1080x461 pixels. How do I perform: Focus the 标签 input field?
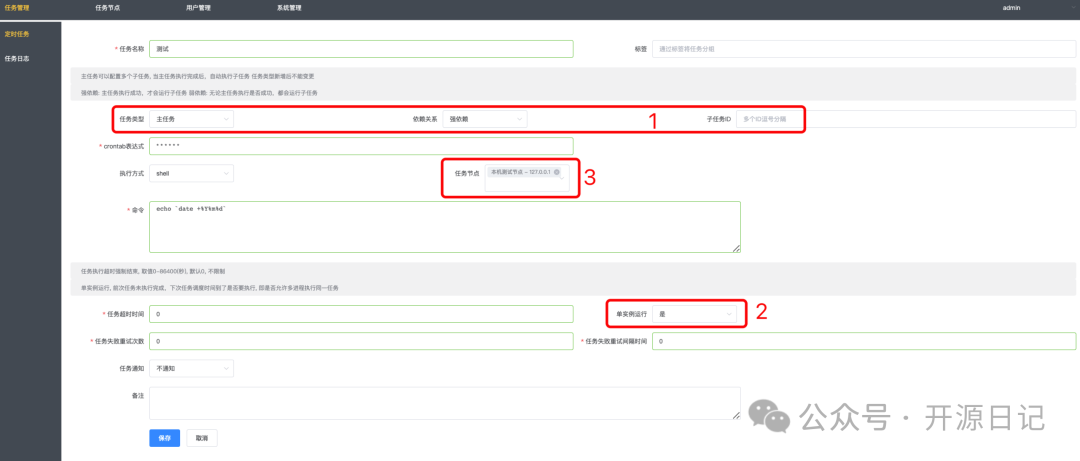[x=864, y=49]
